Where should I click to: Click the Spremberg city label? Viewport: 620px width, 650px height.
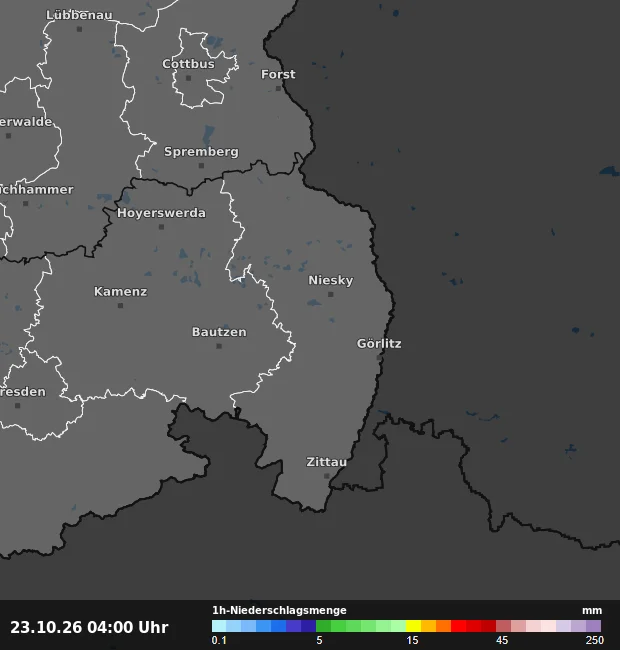(201, 152)
